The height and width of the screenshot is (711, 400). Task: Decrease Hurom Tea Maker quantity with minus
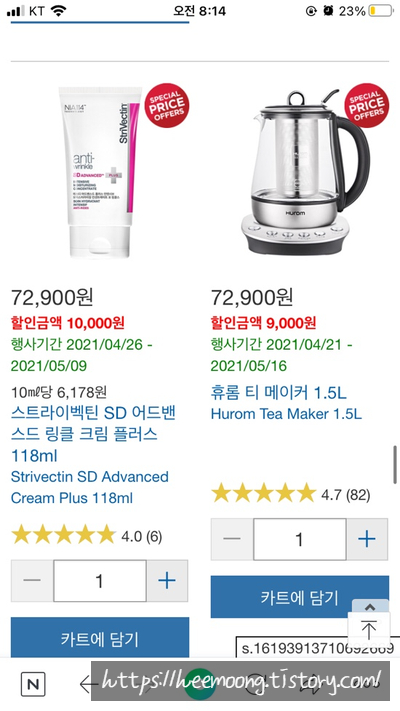tap(232, 539)
